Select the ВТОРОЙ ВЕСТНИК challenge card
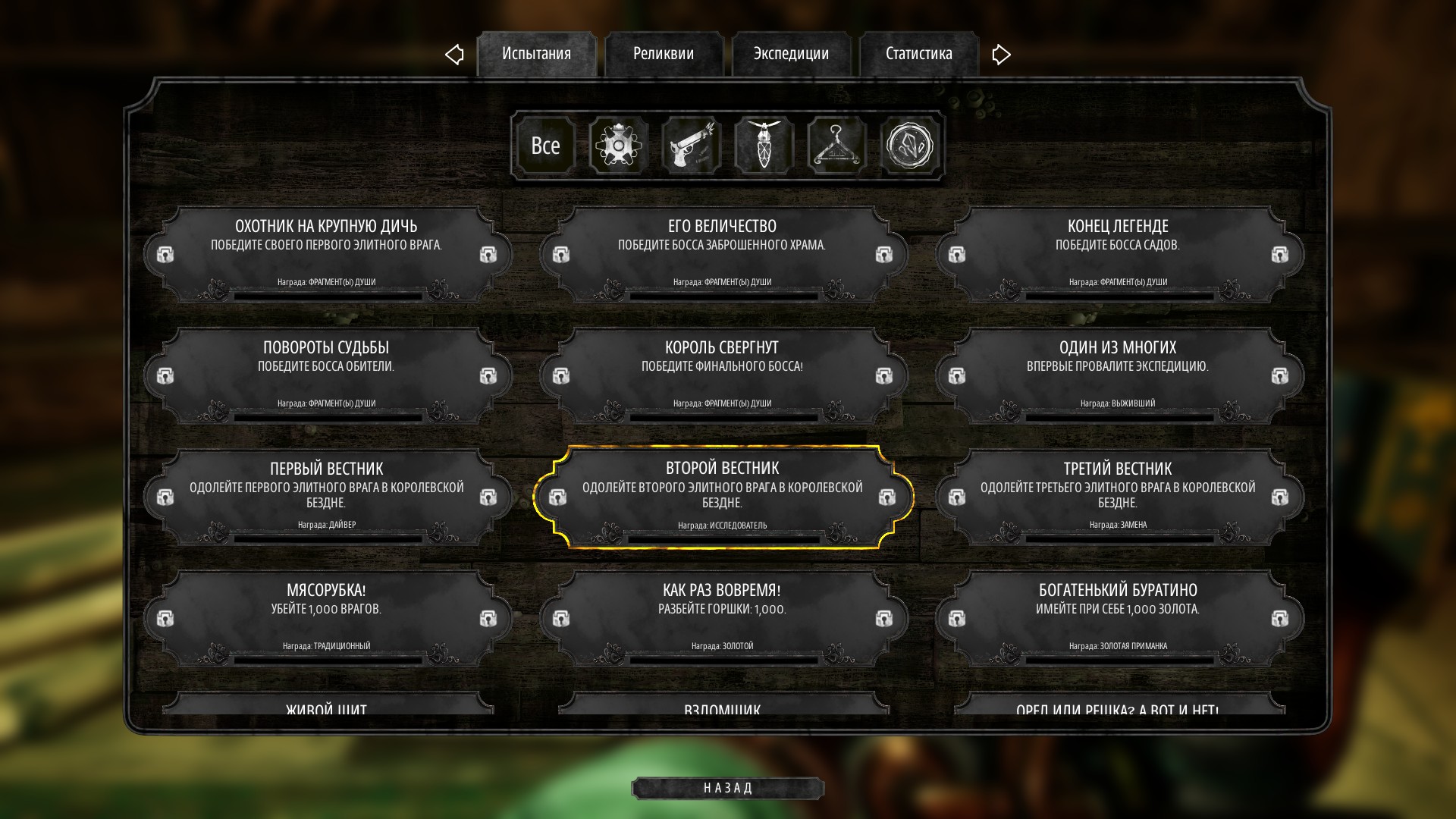The height and width of the screenshot is (819, 1456). pos(723,497)
